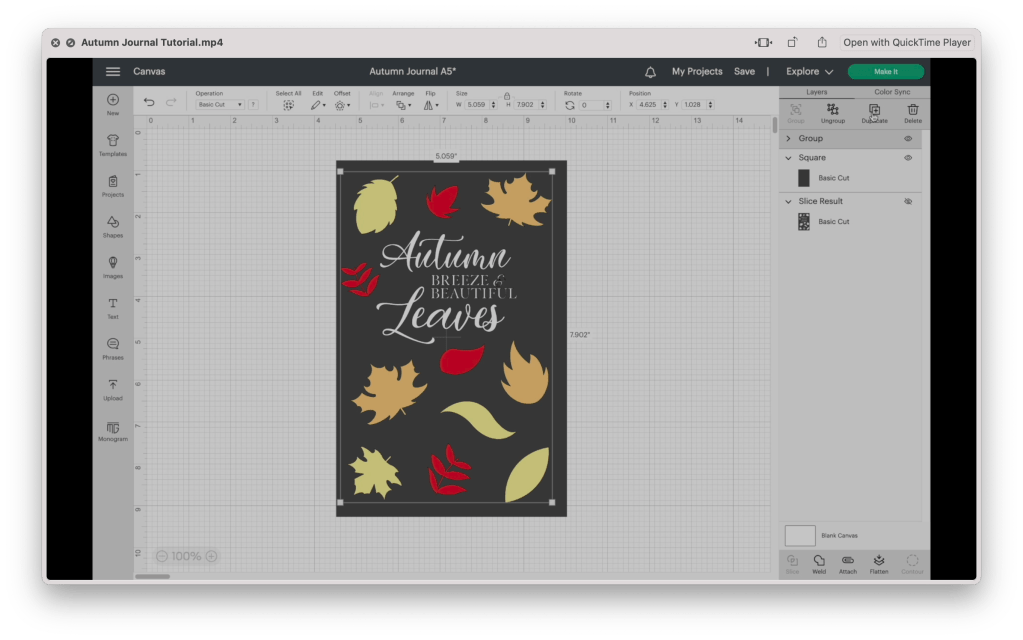Hide the Group layer visibility
Viewport: 1023px width, 640px height.
(x=908, y=139)
